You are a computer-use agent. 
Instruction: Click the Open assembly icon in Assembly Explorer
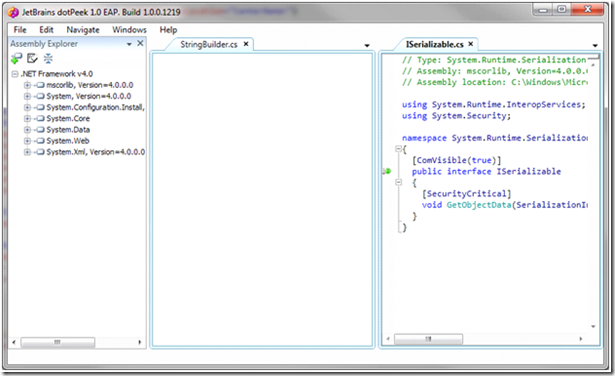(x=16, y=59)
